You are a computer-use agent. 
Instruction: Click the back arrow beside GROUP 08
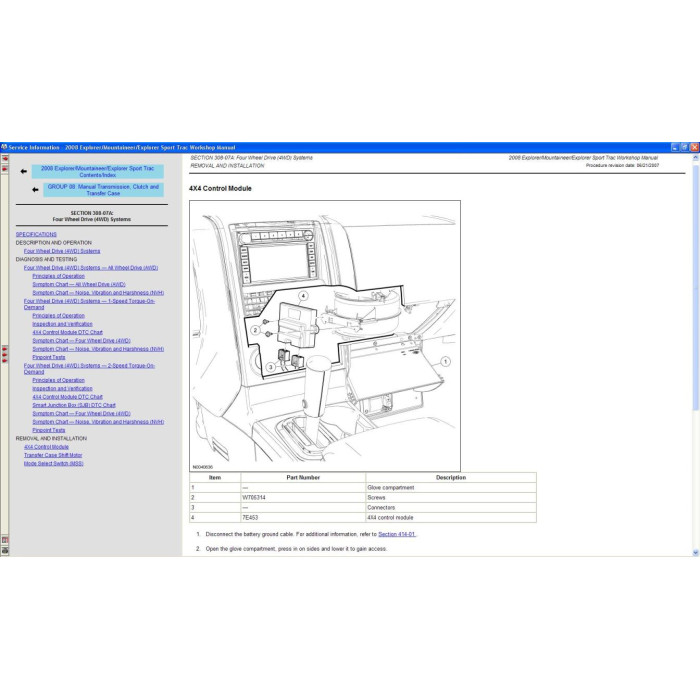(x=35, y=190)
